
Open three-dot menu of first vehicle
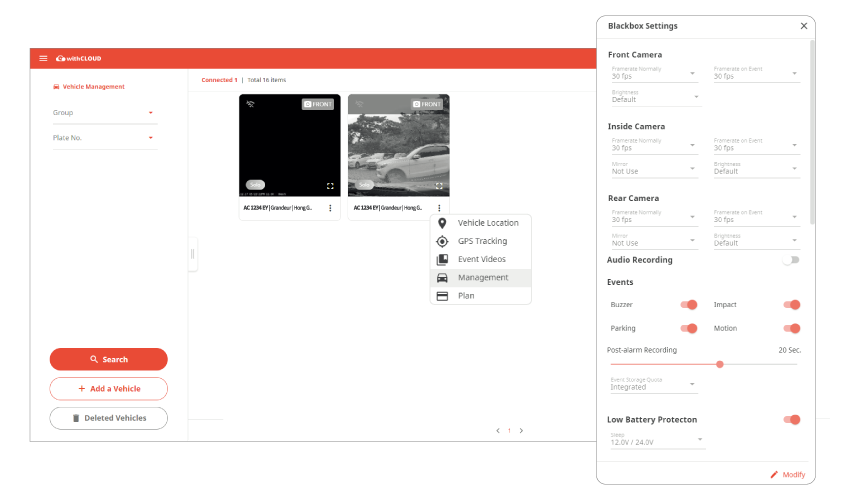click(x=330, y=208)
